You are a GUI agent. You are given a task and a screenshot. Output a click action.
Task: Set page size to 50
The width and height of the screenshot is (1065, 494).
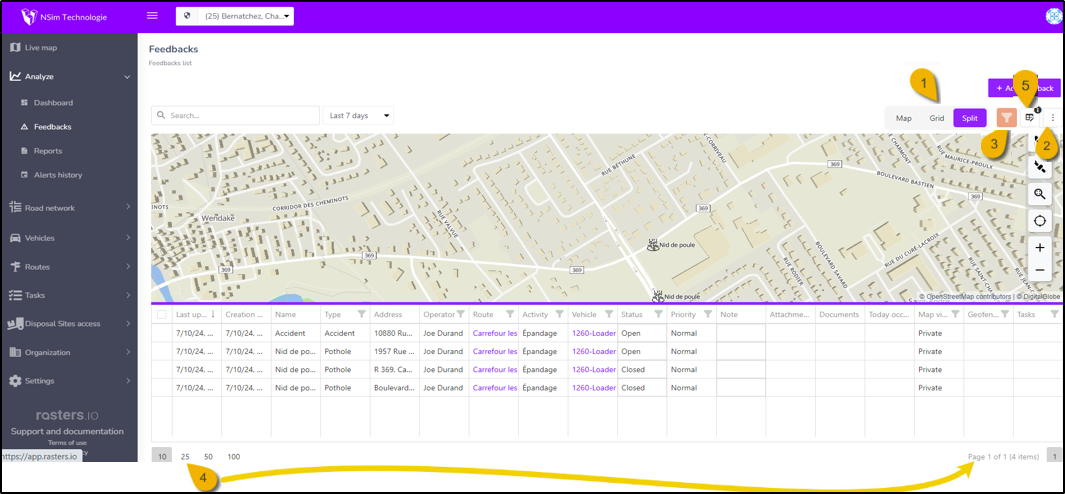[x=209, y=457]
